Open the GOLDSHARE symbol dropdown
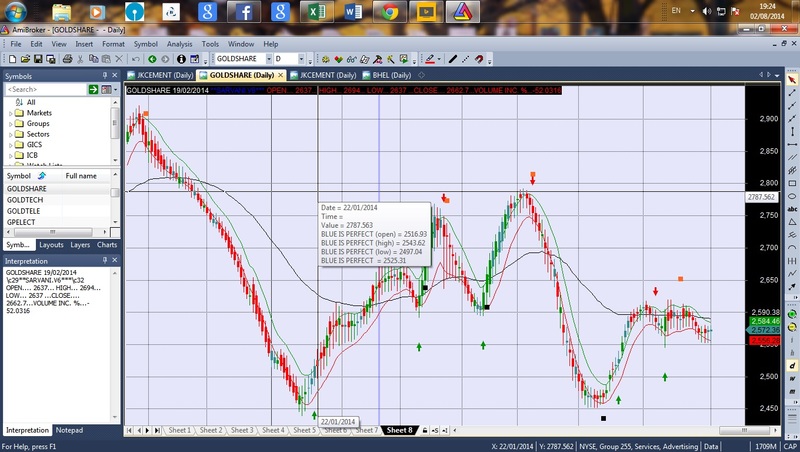 [x=269, y=59]
